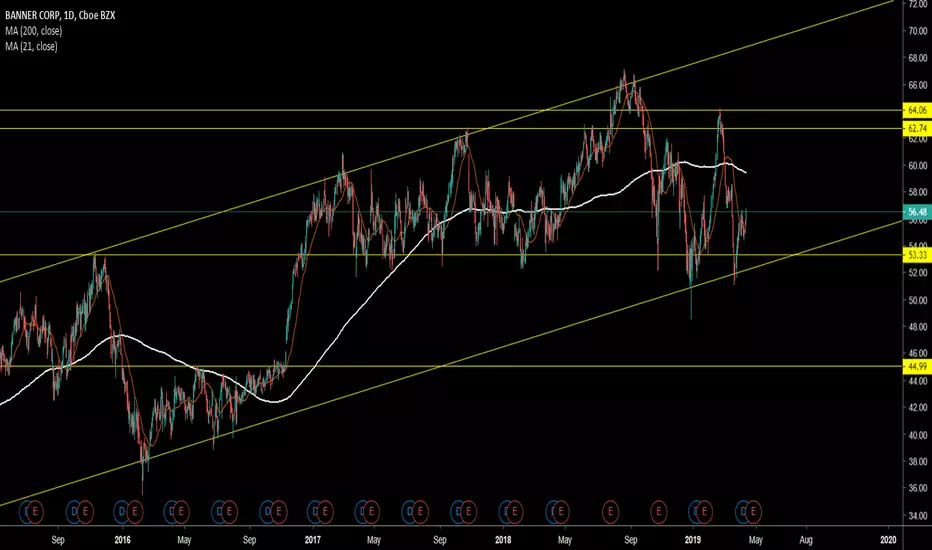Click the 36.00 price axis label
Screen dimensions: 932x550
(918, 488)
